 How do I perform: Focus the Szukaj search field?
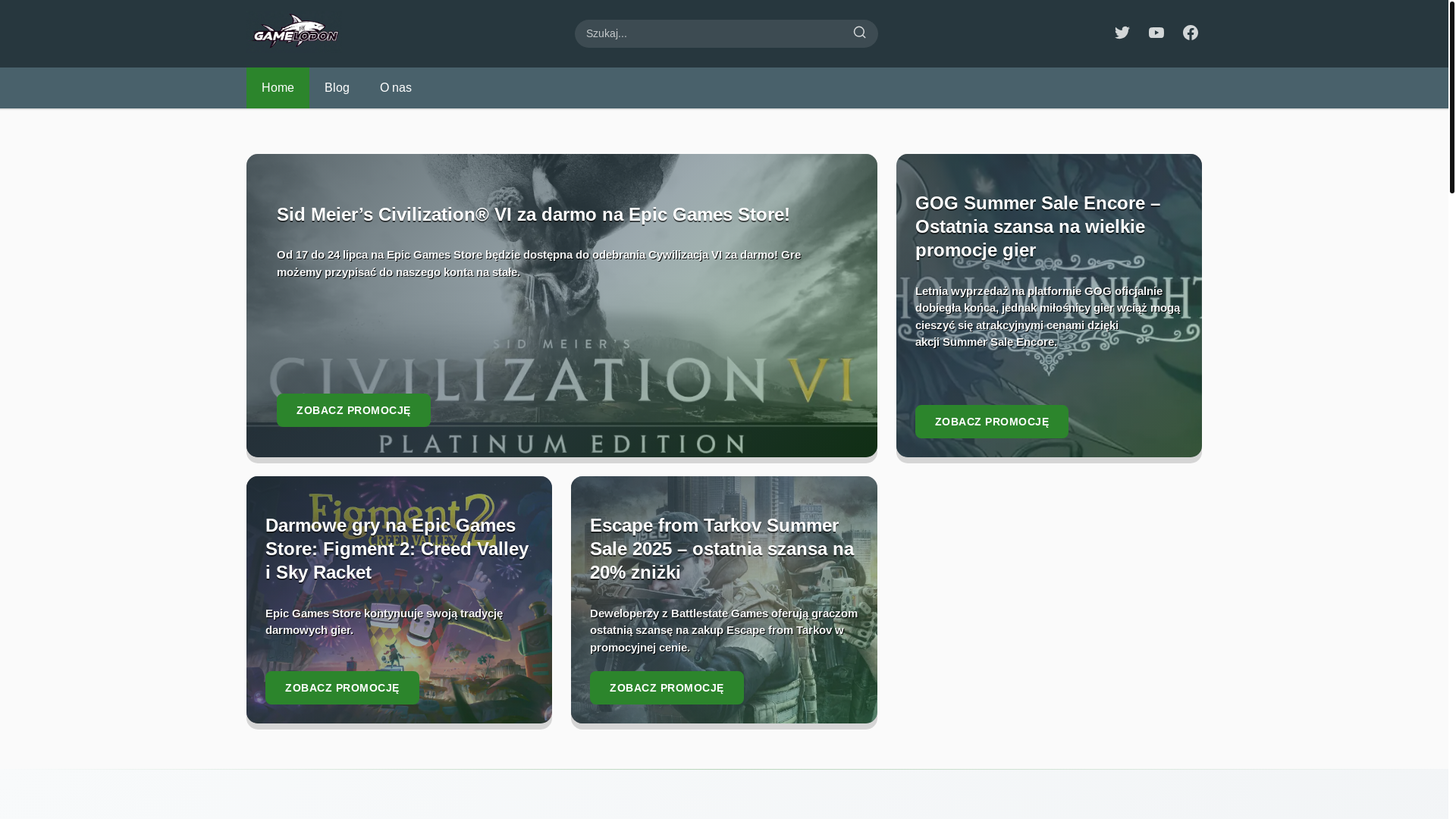[x=726, y=33]
